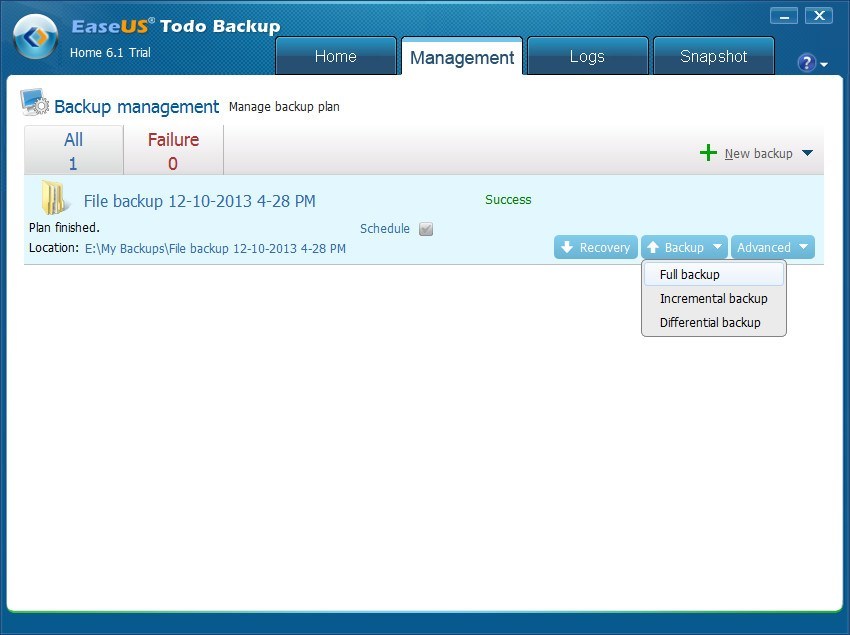Click the Recovery button
This screenshot has width=850, height=635.
(x=595, y=247)
